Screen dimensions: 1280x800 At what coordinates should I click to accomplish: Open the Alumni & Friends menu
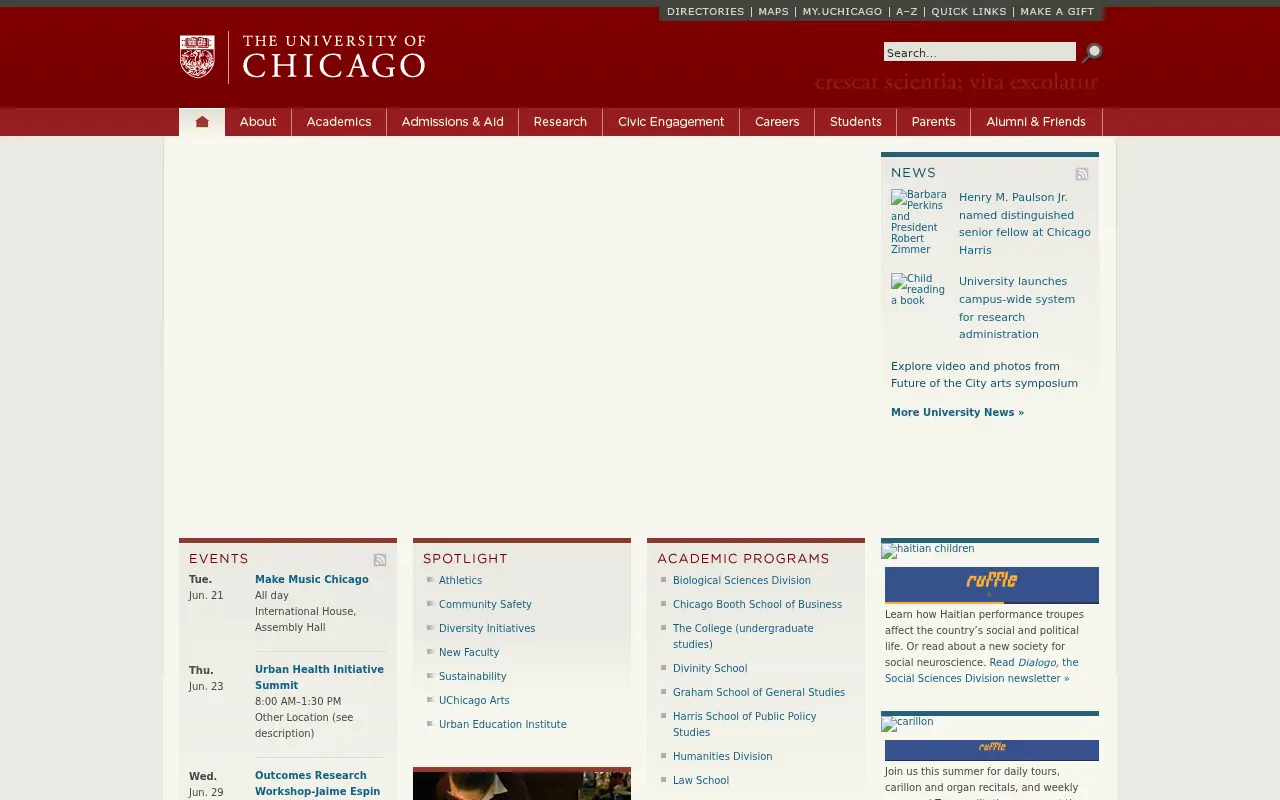[x=1036, y=122]
